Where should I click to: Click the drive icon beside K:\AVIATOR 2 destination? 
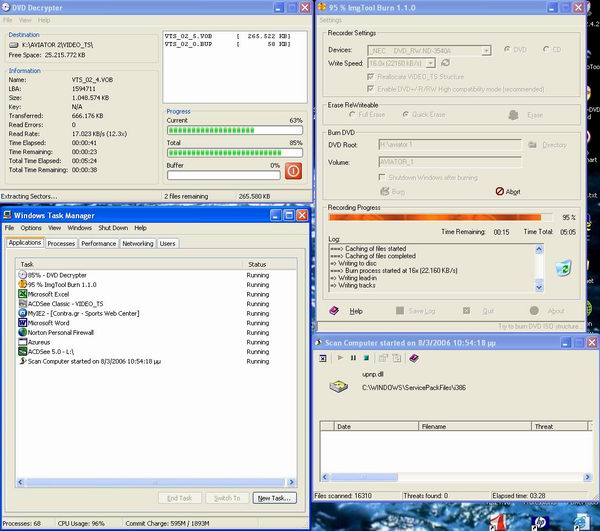tap(14, 45)
